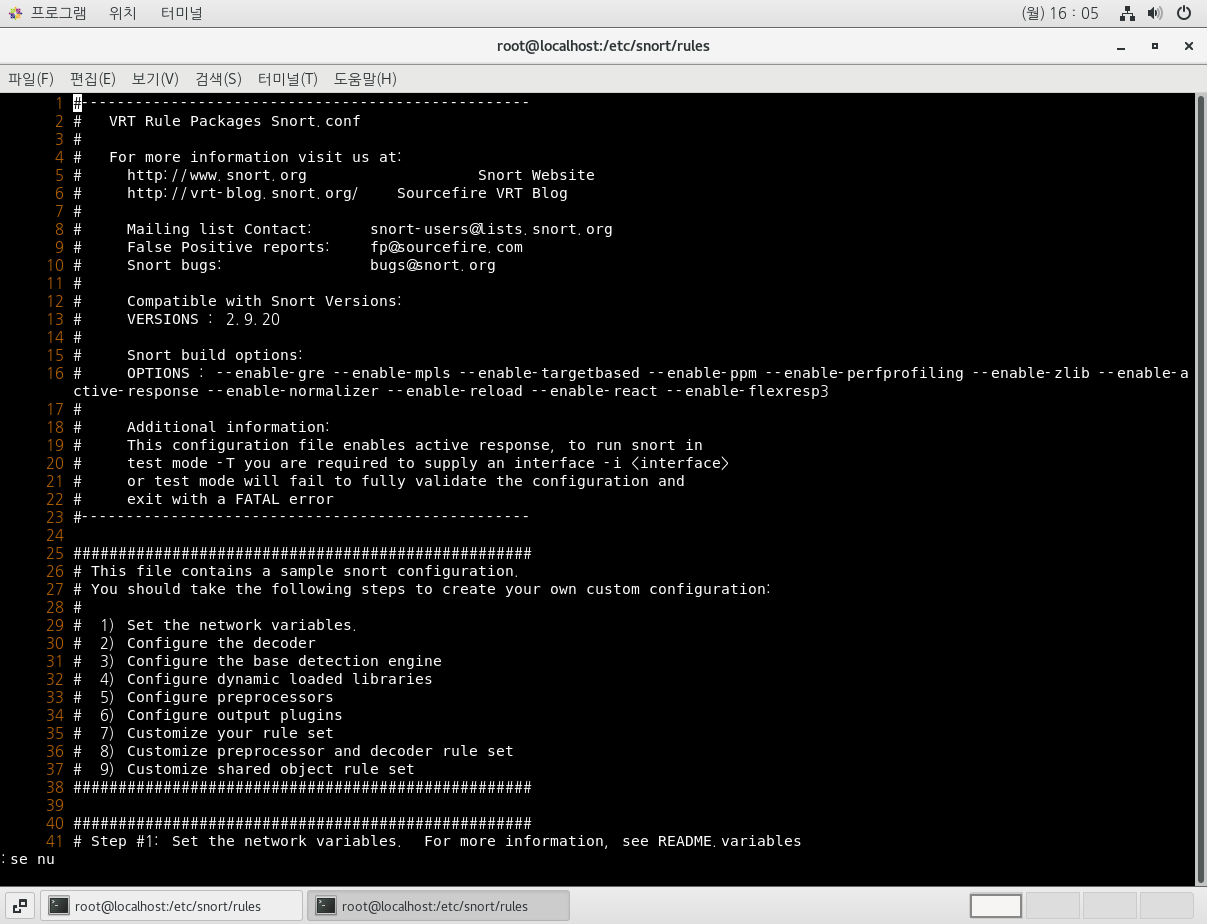Click line '2) Configure the decoder'
The image size is (1207, 924).
point(208,643)
